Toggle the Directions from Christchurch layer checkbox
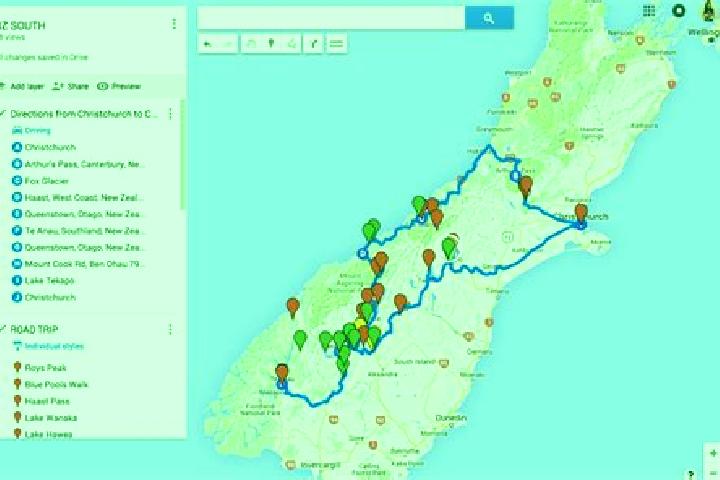 [x=3, y=114]
